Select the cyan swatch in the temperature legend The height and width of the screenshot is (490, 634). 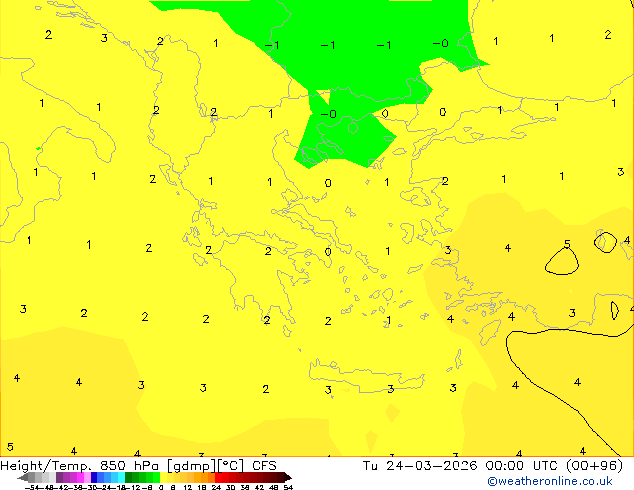tap(121, 478)
